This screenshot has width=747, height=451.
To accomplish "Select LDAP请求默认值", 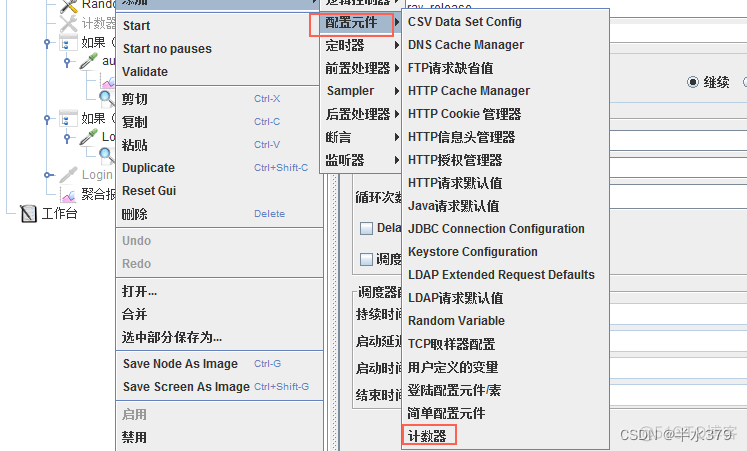I will tap(505, 298).
